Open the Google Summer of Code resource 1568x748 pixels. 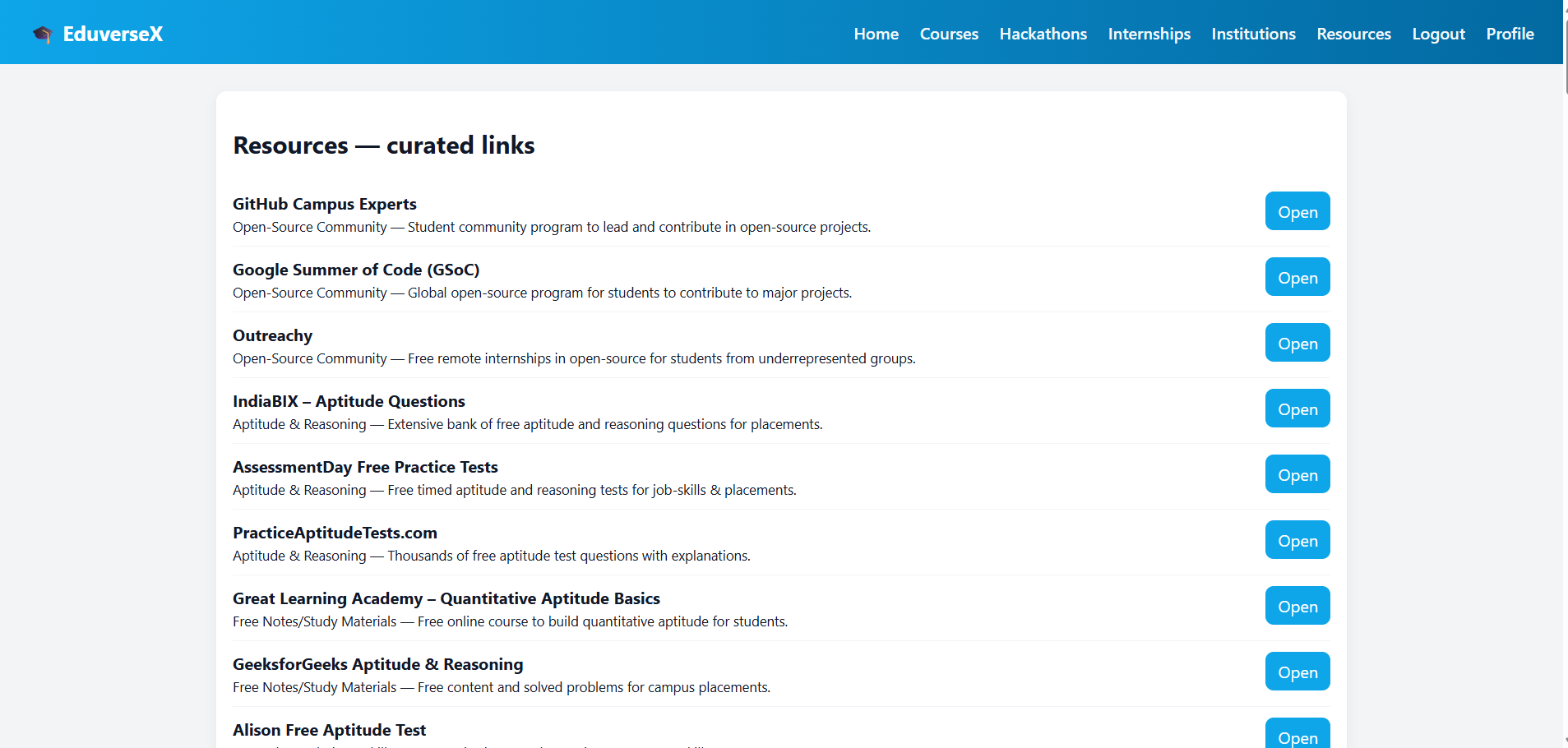tap(1297, 277)
